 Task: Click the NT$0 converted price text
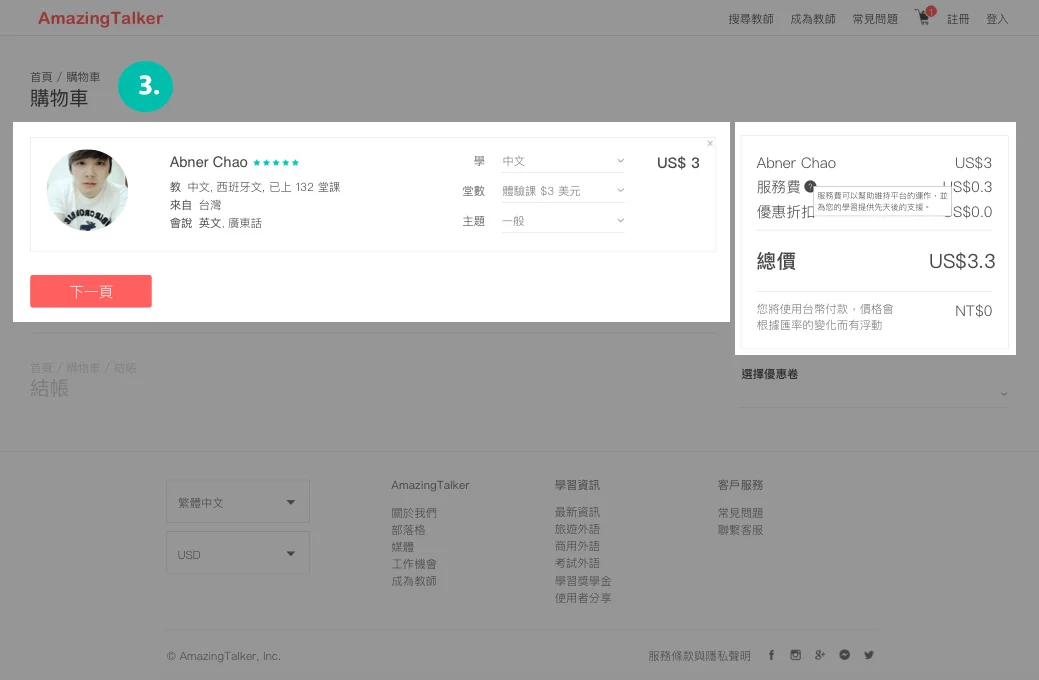pos(973,311)
